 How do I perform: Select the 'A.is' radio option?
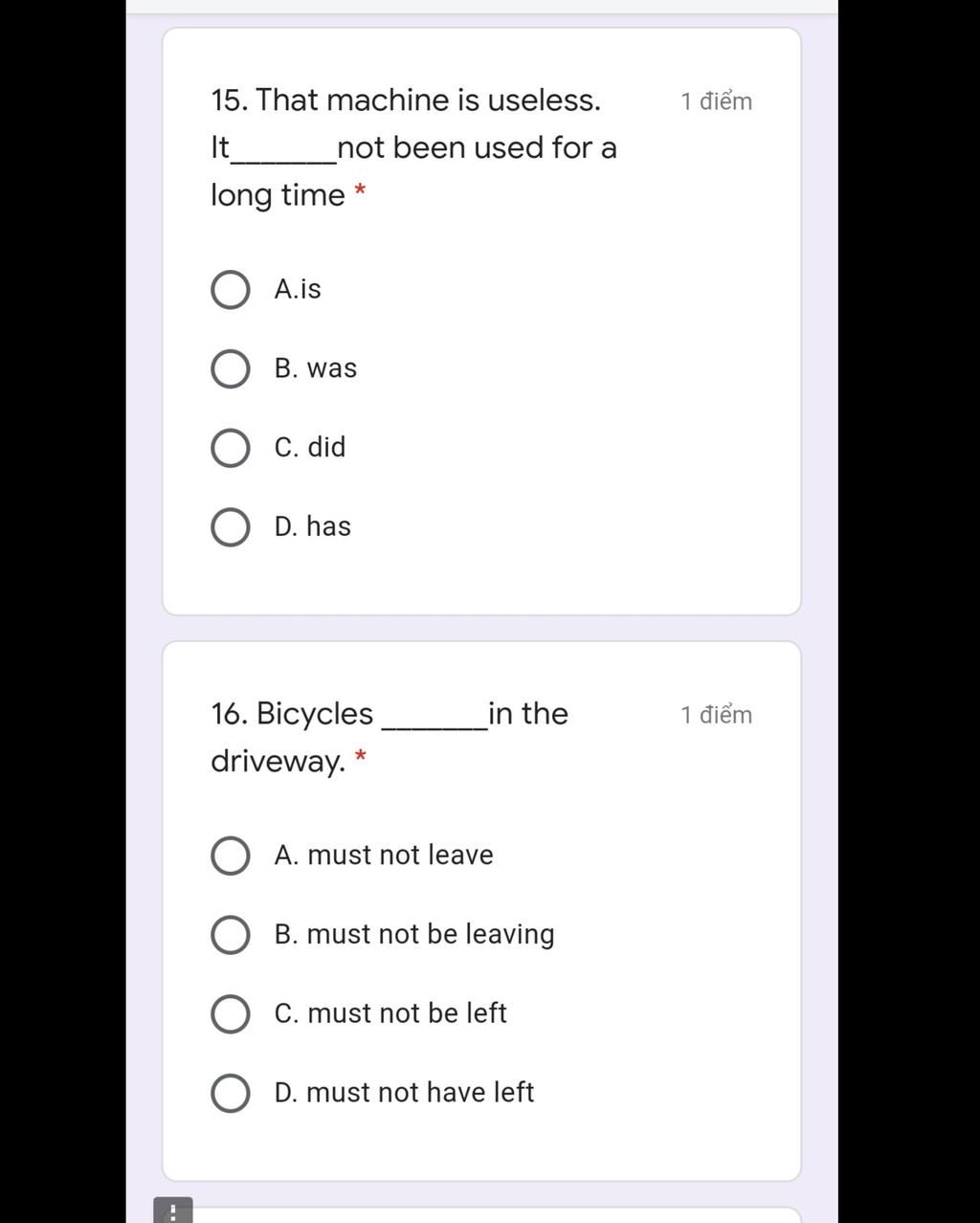(231, 289)
